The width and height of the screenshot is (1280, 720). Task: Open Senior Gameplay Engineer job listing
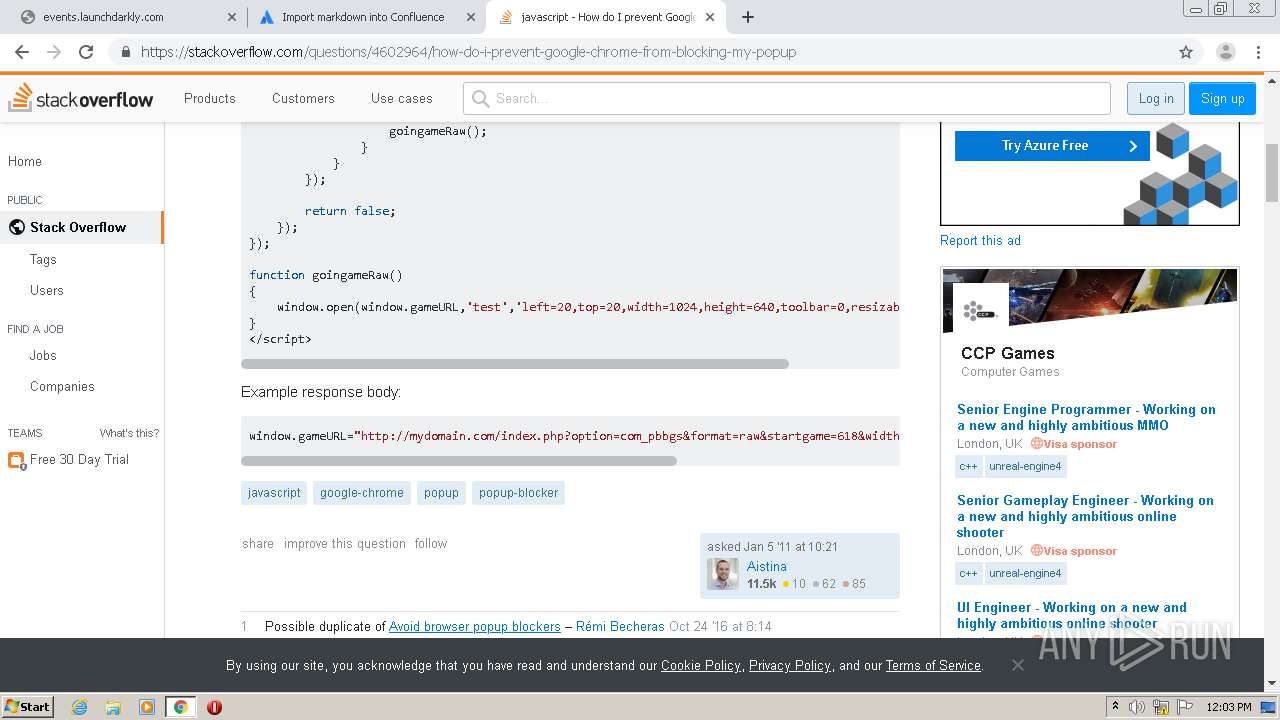[x=1085, y=516]
